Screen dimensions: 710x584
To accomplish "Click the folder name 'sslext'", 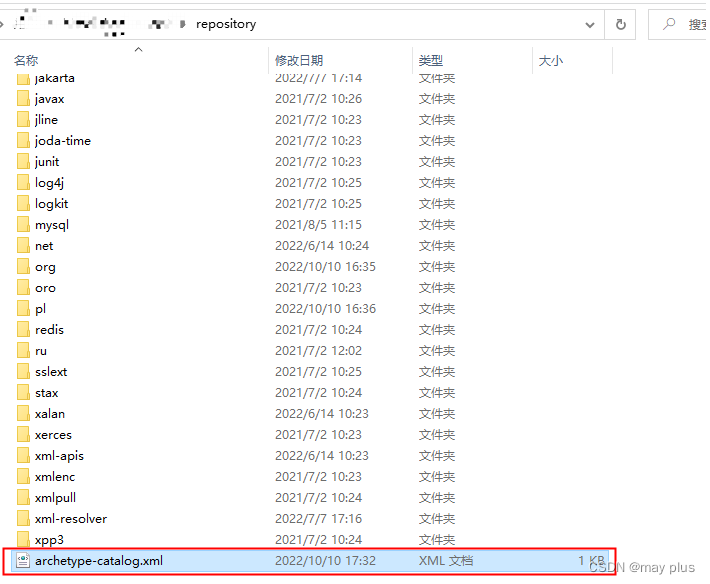I will (51, 372).
